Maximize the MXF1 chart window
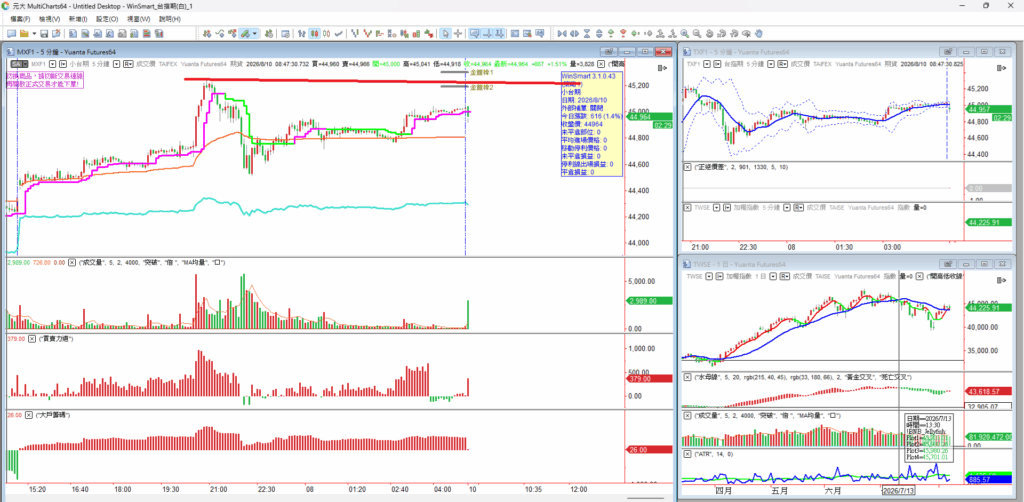1024x502 pixels. [x=645, y=52]
